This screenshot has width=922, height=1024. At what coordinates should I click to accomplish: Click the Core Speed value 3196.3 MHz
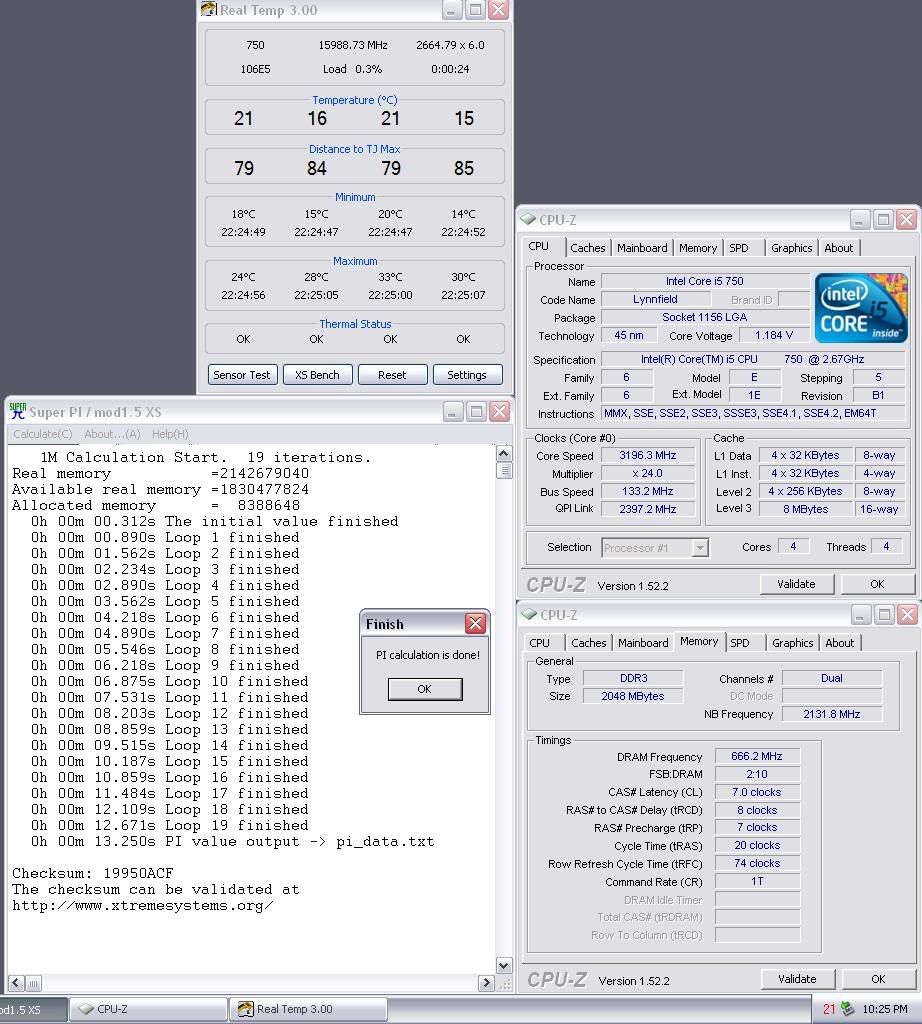tap(647, 455)
